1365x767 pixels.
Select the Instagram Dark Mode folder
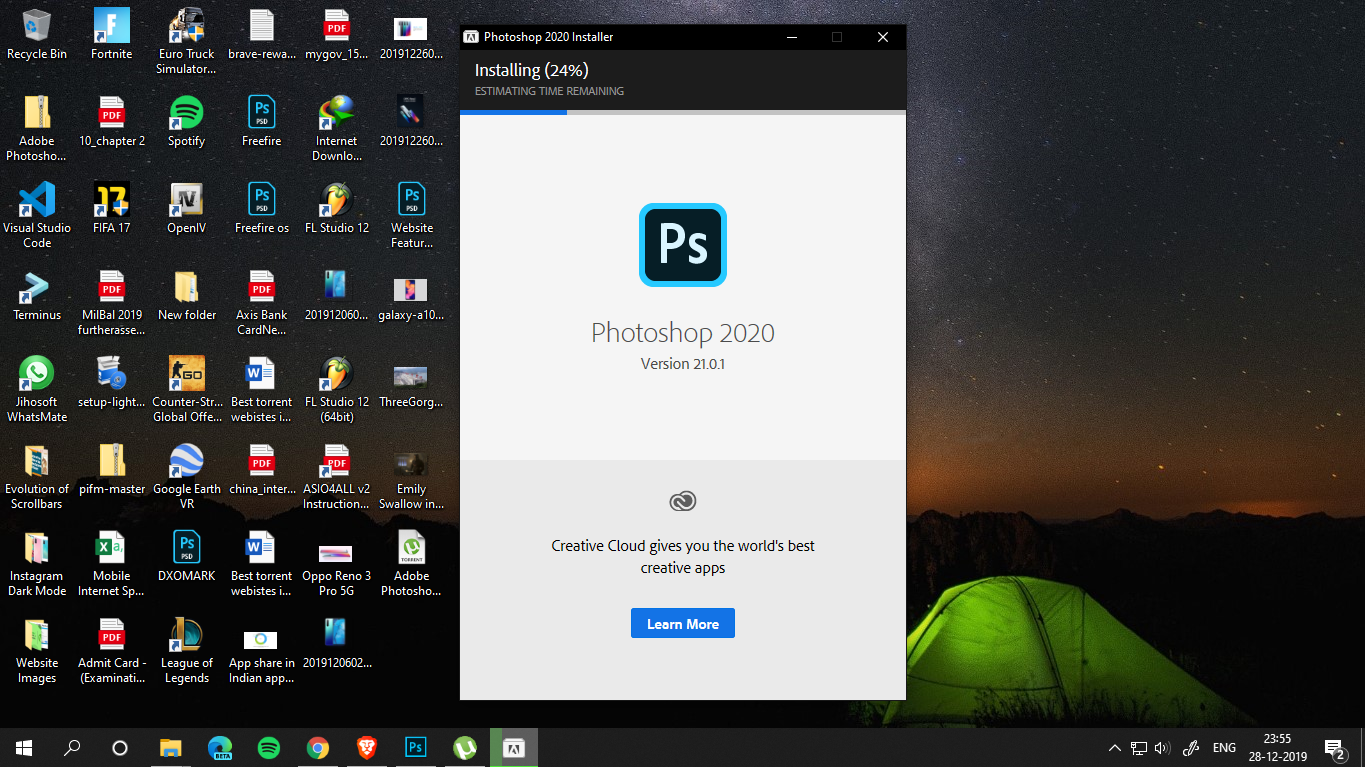(37, 564)
